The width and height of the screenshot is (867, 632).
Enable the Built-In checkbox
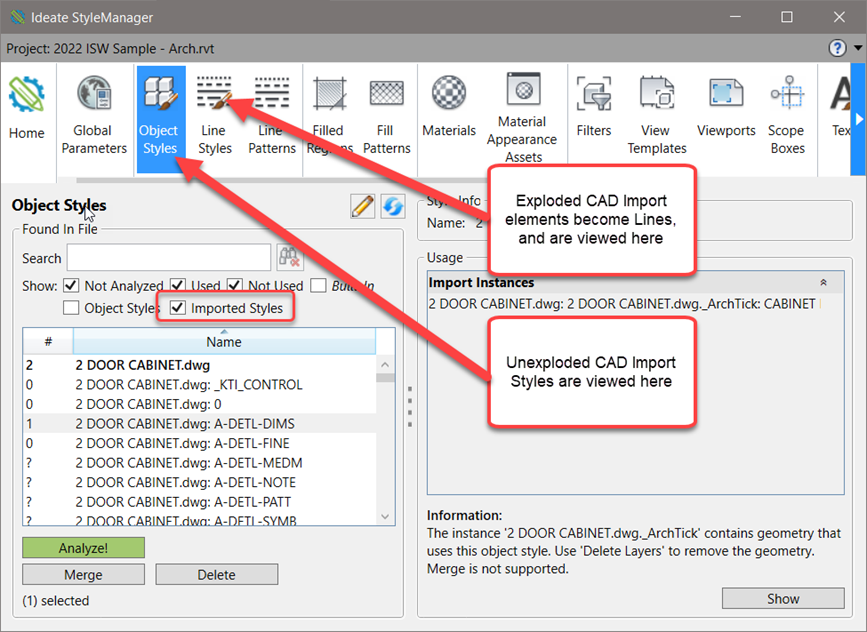click(x=318, y=285)
